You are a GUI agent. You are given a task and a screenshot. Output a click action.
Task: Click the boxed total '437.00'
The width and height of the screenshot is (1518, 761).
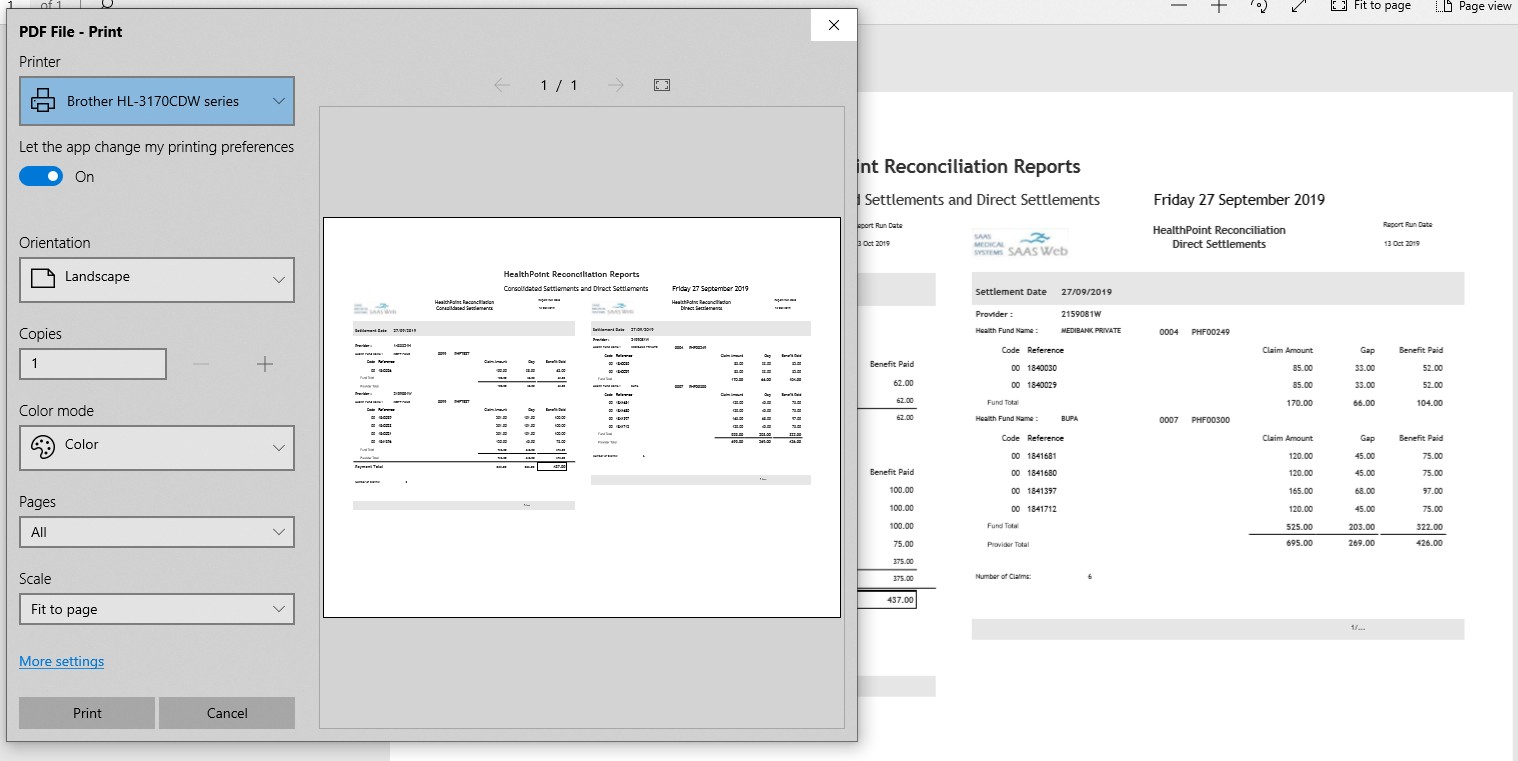[x=887, y=600]
